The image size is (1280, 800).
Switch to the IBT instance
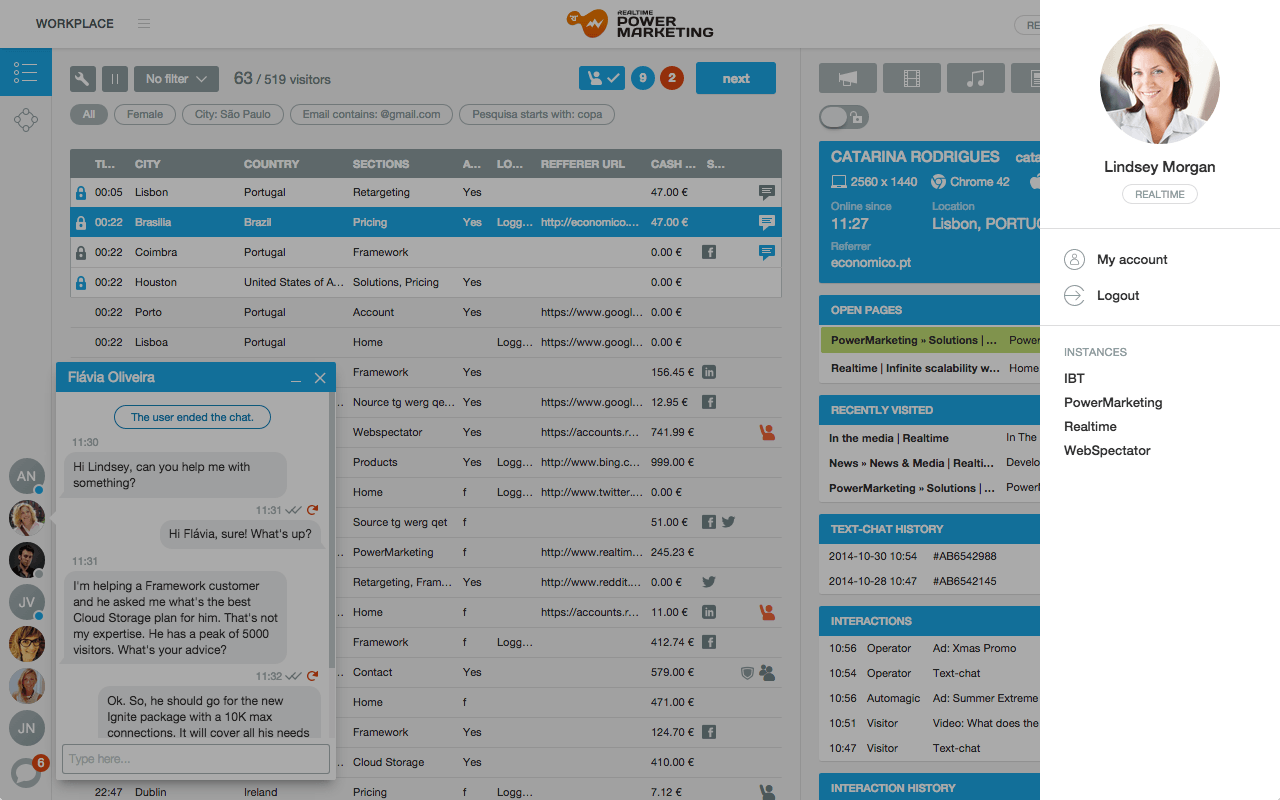click(1074, 378)
